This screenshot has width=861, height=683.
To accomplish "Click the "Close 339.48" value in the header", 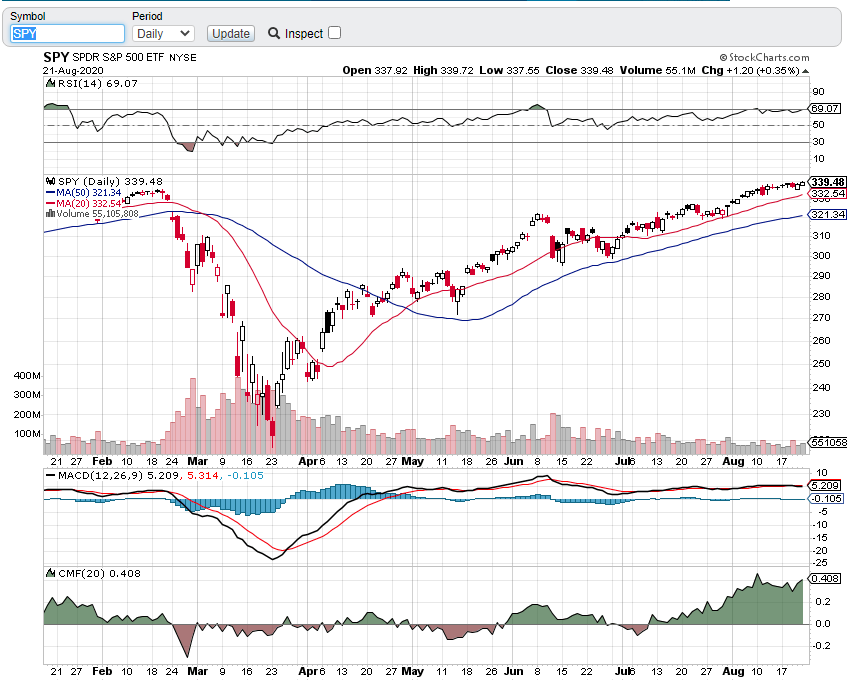I will click(x=579, y=70).
